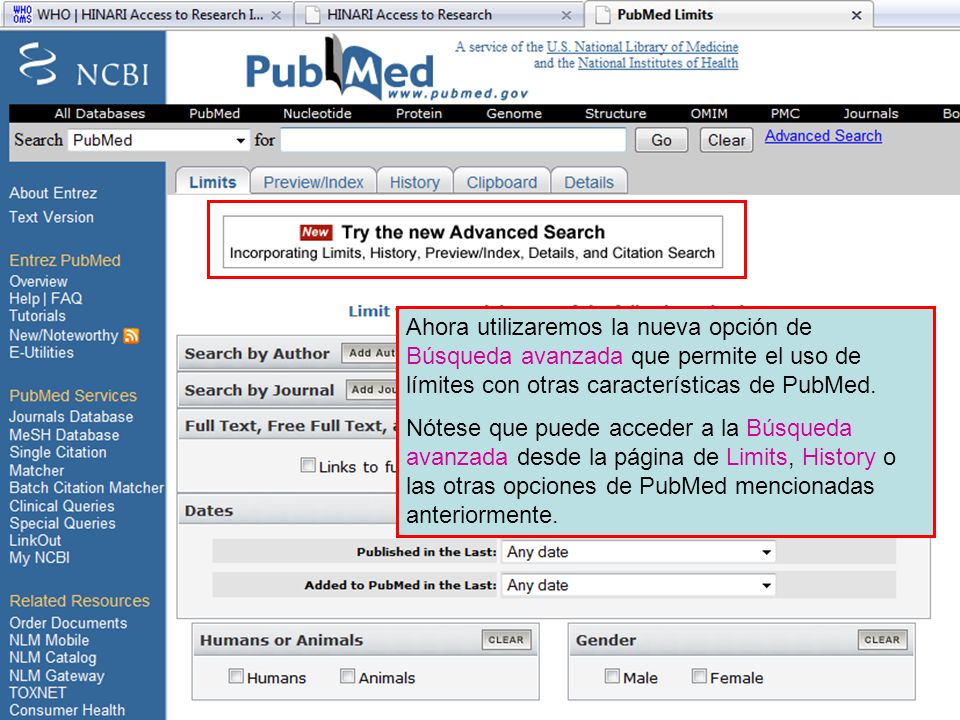Select Journals in the database bar
This screenshot has width=960, height=720.
(x=871, y=113)
